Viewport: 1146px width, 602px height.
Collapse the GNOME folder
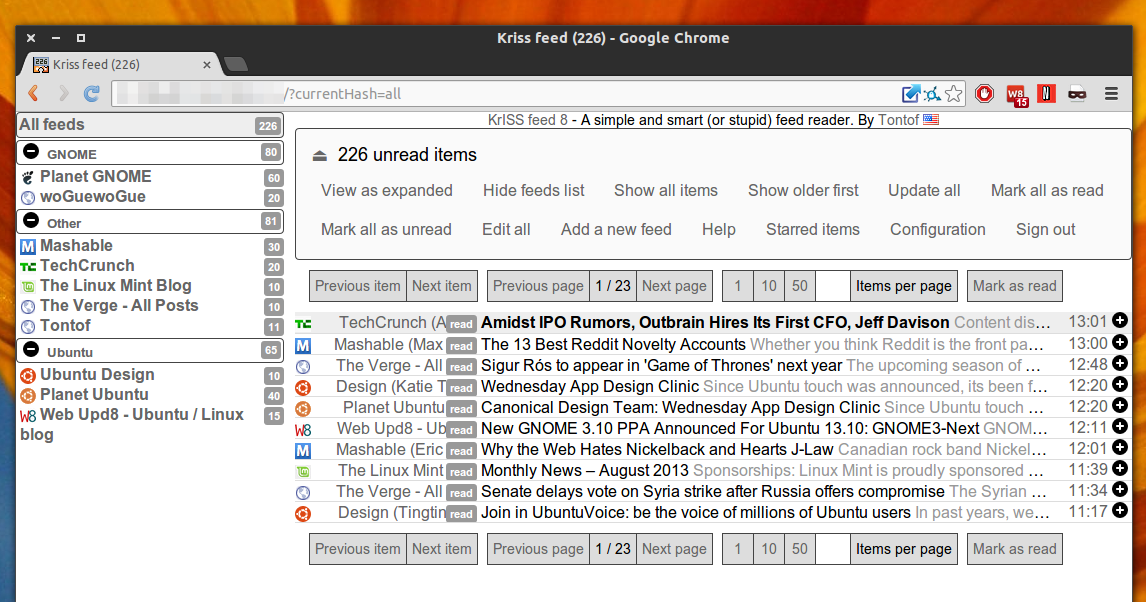31,151
